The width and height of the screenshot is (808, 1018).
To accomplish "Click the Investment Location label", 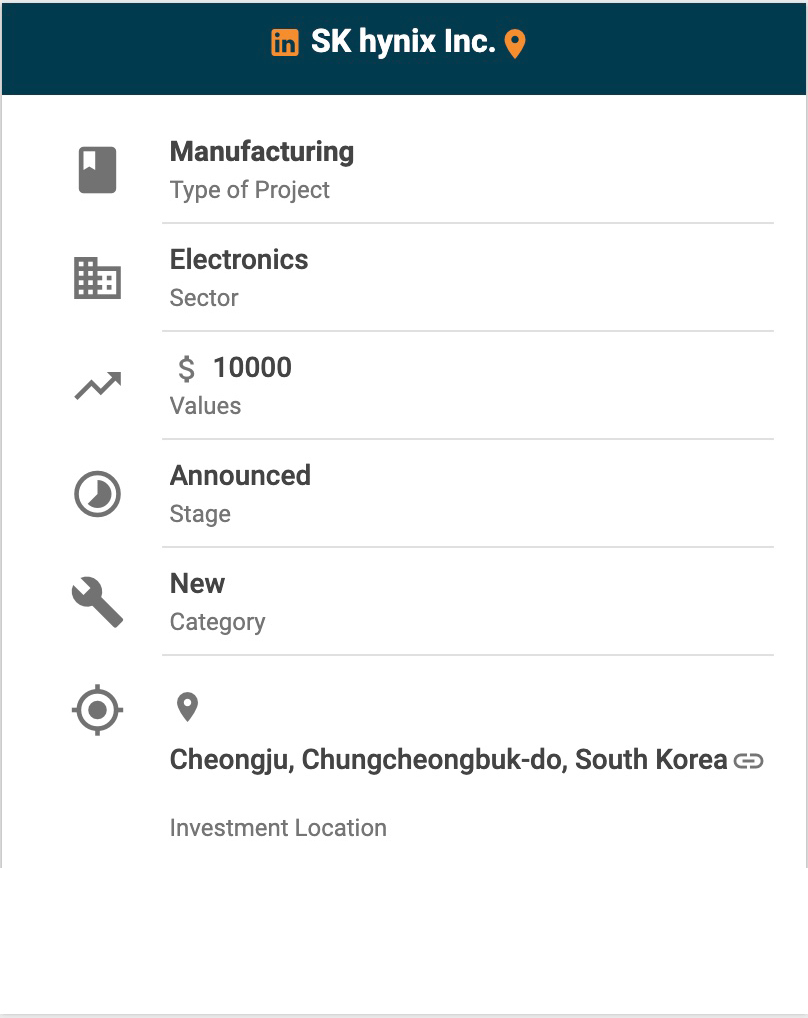I will tap(278, 828).
